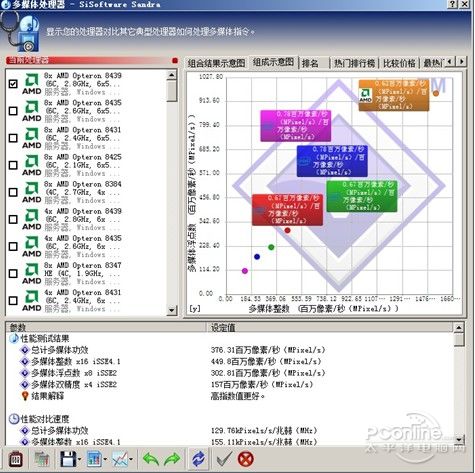This screenshot has width=475, height=473.
Task: Click the AMD logo of 8x Opteron 8439
Action: click(x=32, y=84)
